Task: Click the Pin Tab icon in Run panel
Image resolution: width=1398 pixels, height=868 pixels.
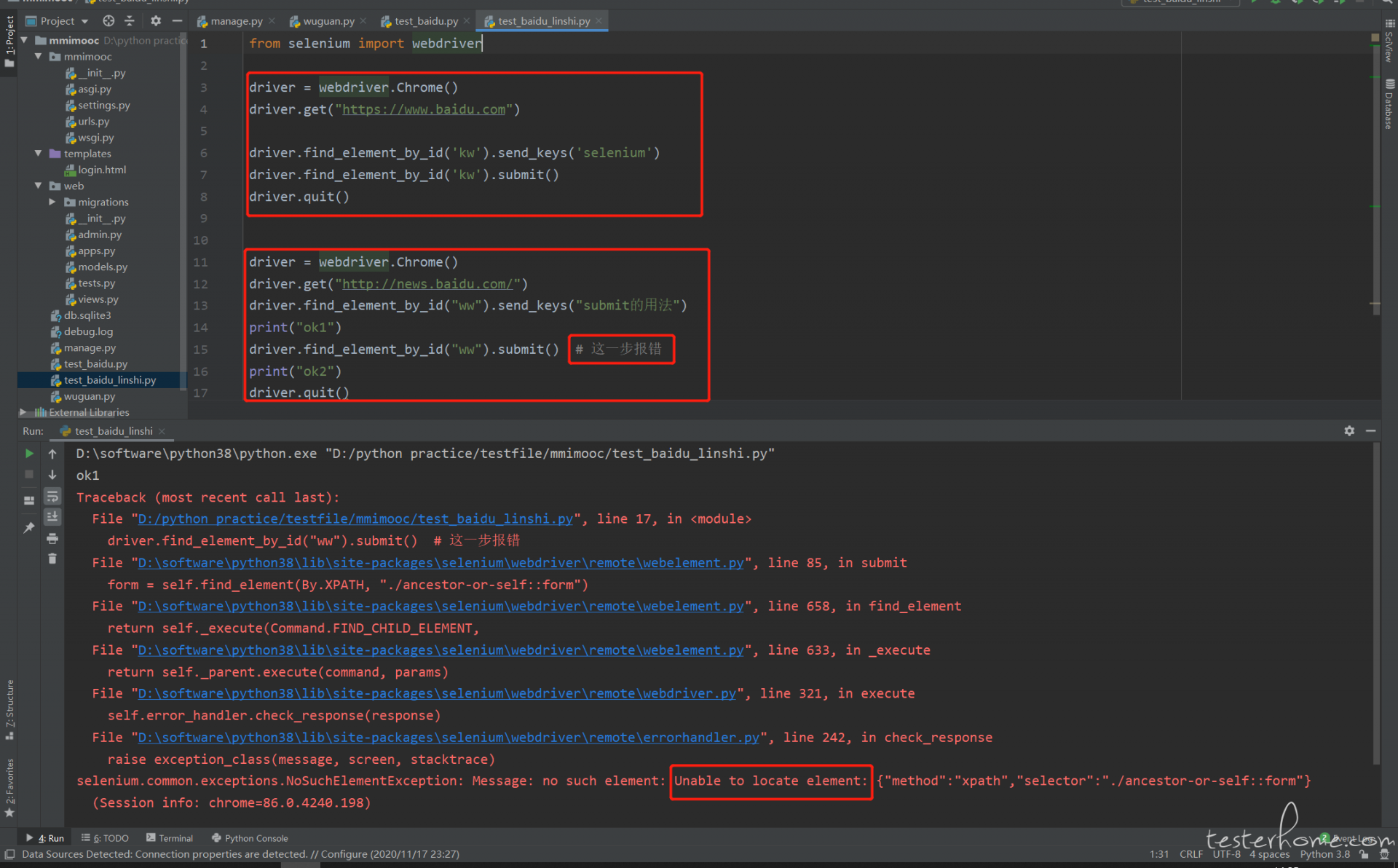Action: click(29, 527)
